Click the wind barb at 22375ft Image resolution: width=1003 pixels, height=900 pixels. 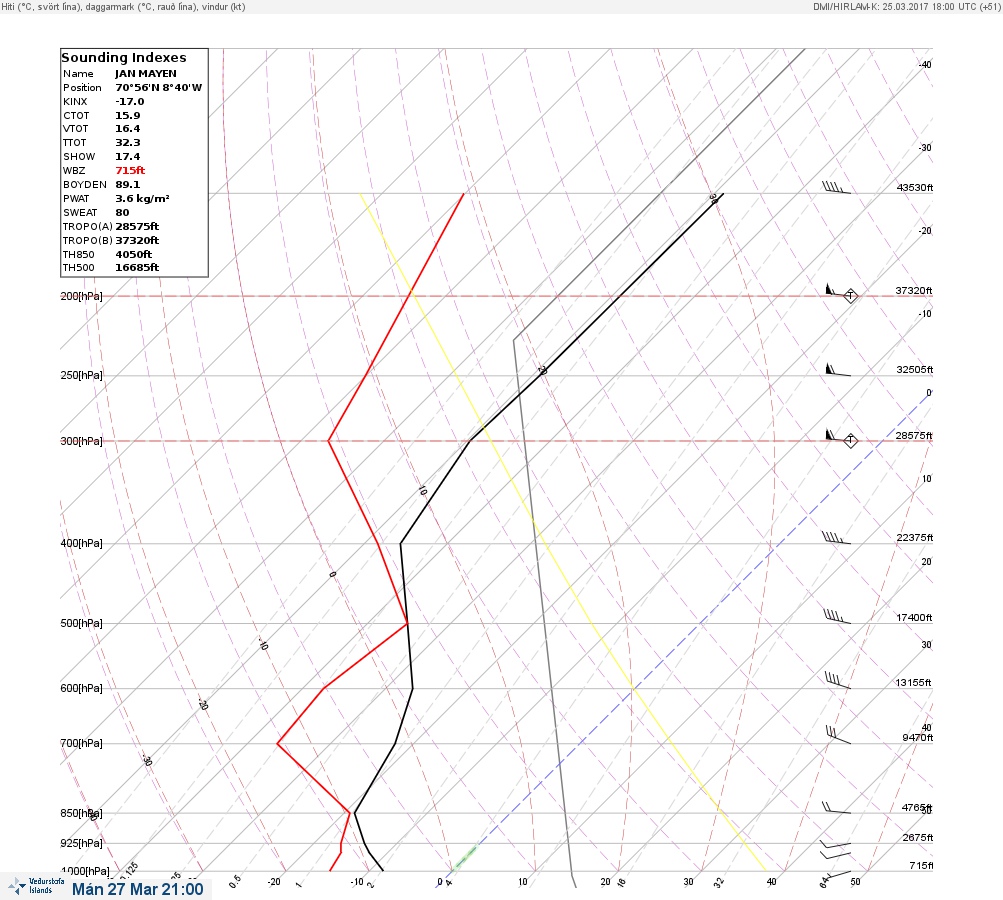836,538
